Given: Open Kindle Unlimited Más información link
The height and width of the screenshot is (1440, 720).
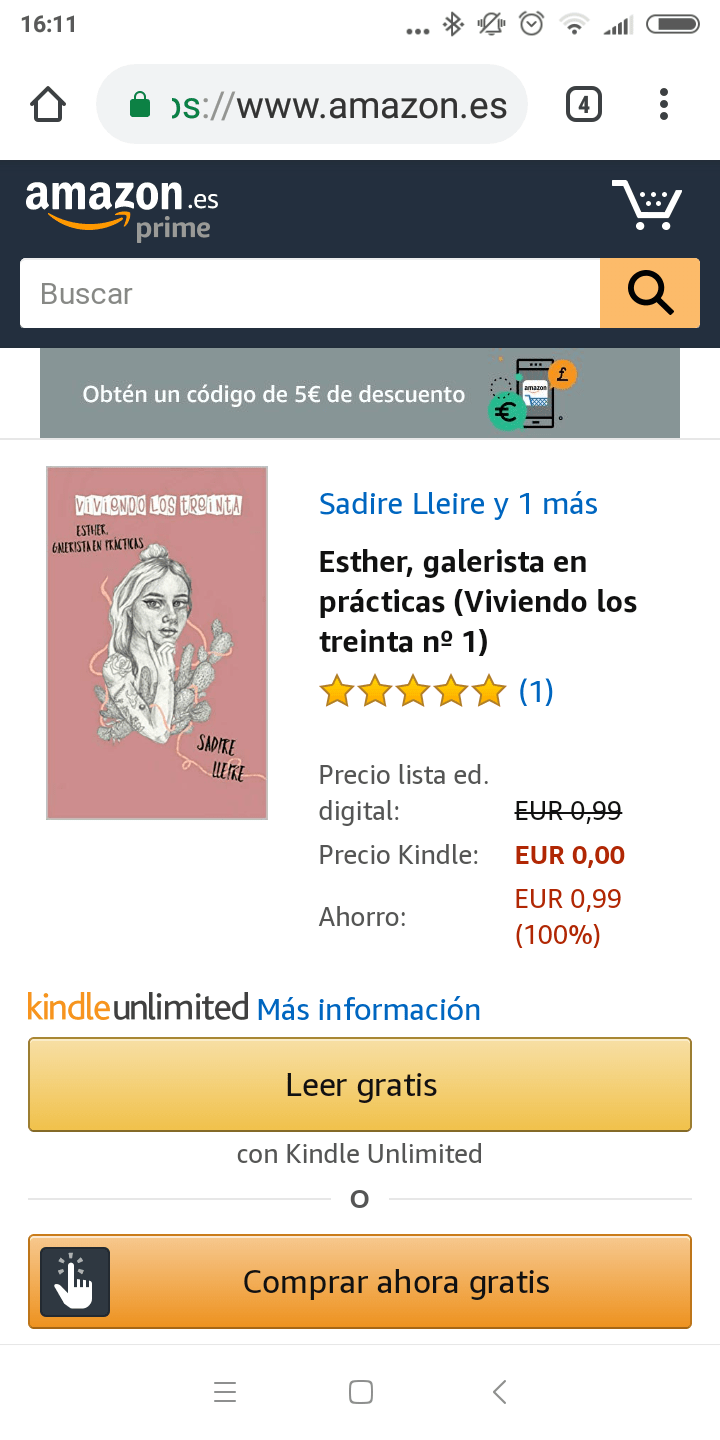Looking at the screenshot, I should (369, 1009).
